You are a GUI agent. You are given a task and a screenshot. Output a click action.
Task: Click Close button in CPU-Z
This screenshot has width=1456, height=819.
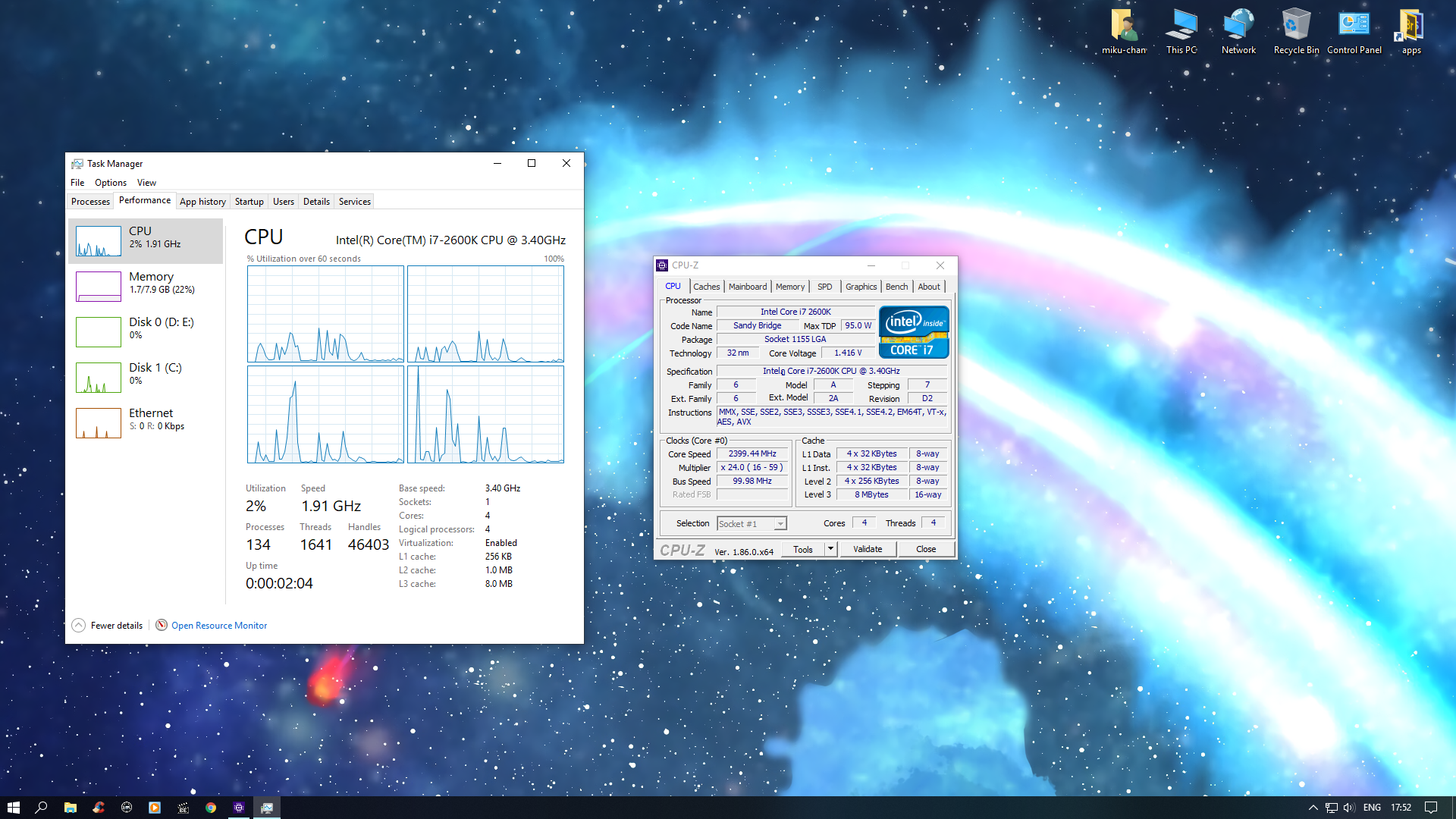pos(926,549)
